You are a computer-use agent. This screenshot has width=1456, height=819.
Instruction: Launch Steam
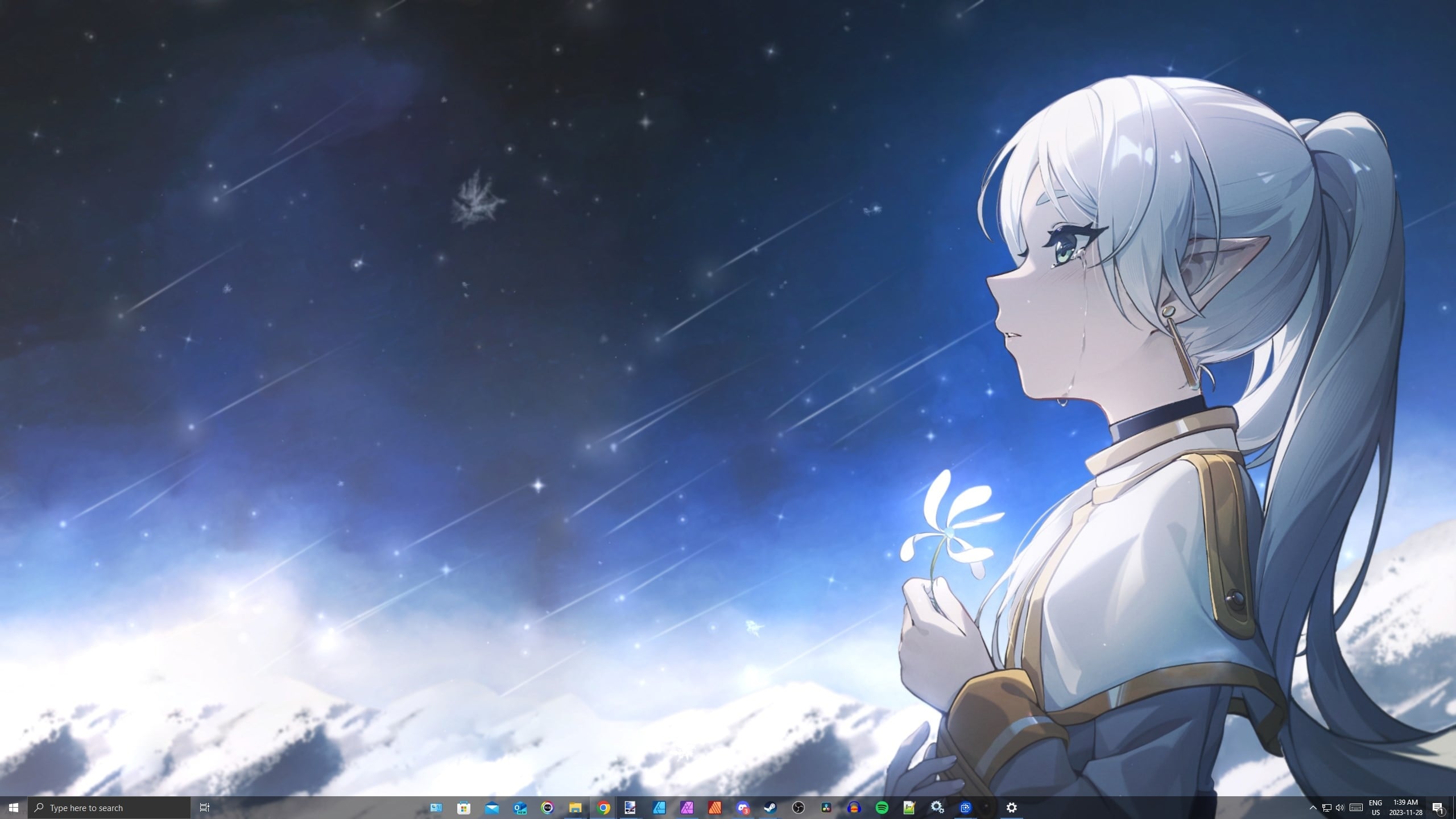click(x=770, y=808)
